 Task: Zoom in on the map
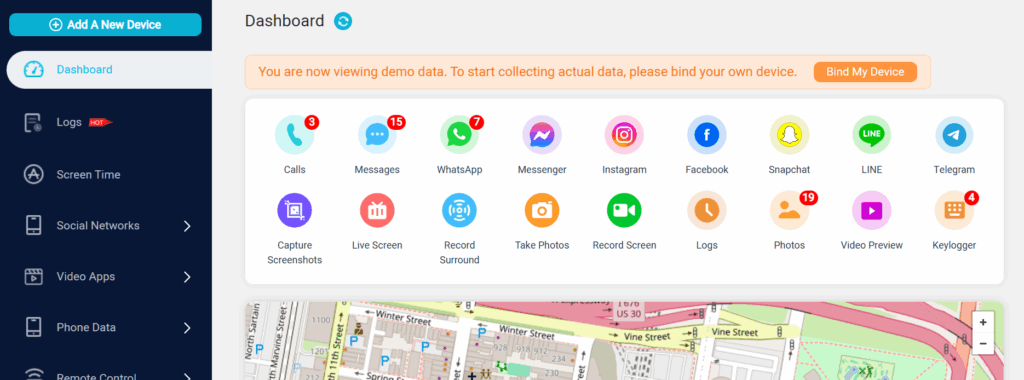tap(983, 322)
